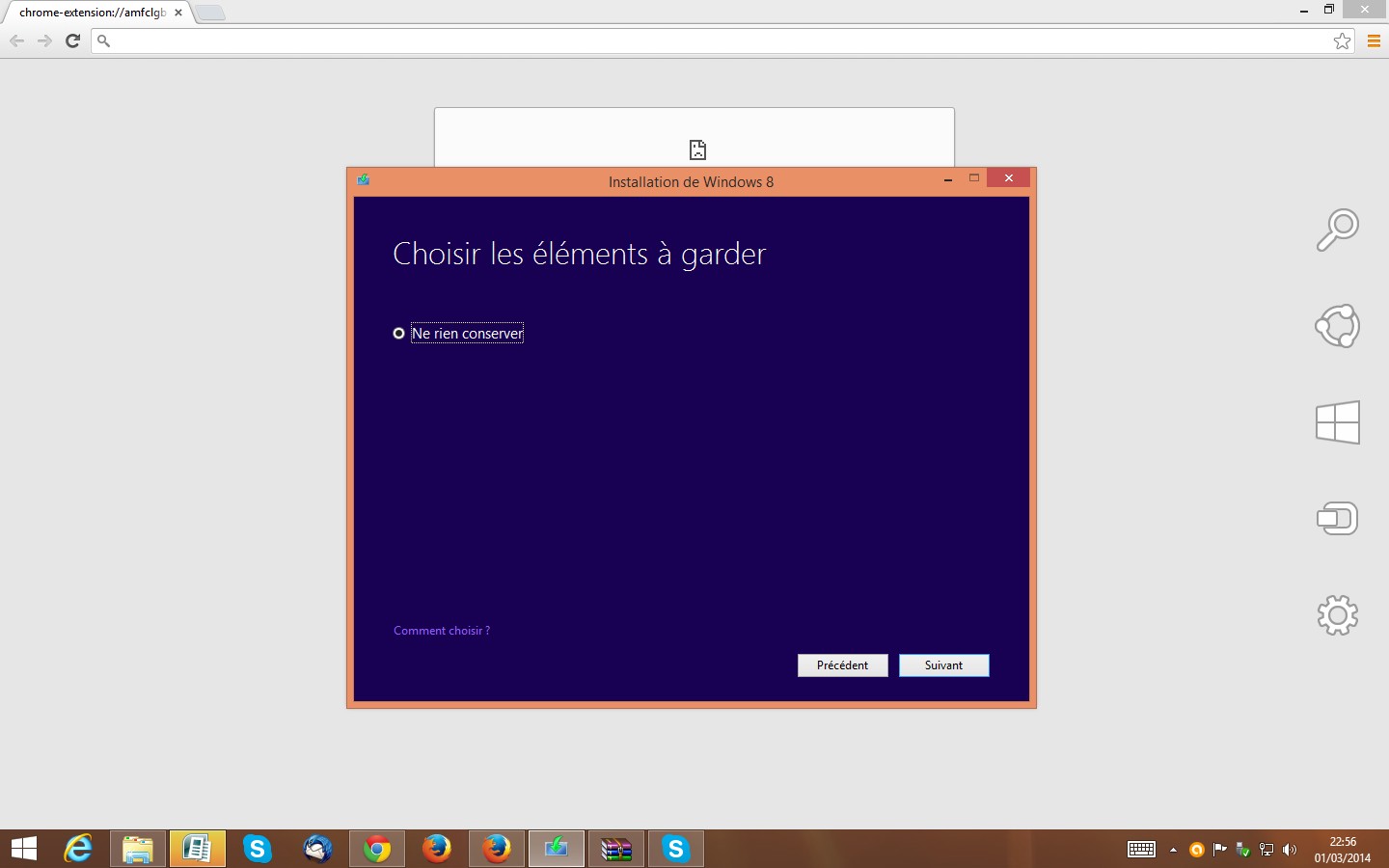Image resolution: width=1389 pixels, height=868 pixels.
Task: Focus the Chrome address bar
Action: [723, 41]
